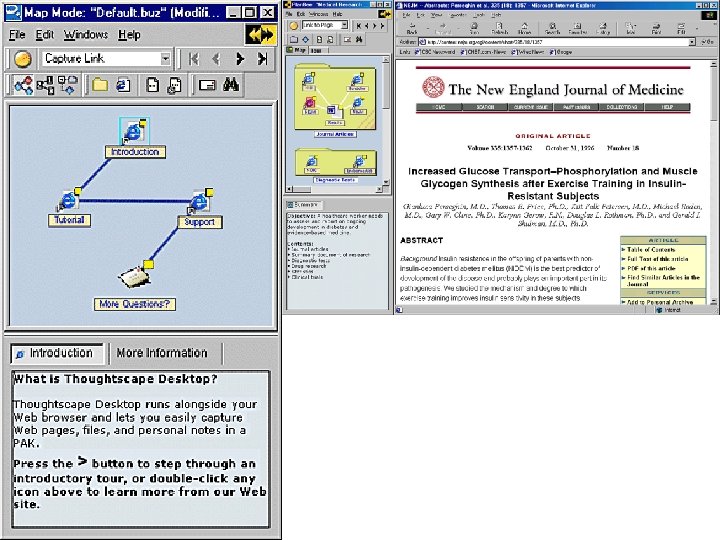Open the Full Text of this article link
Viewport: 720px width, 540px height.
click(x=658, y=259)
